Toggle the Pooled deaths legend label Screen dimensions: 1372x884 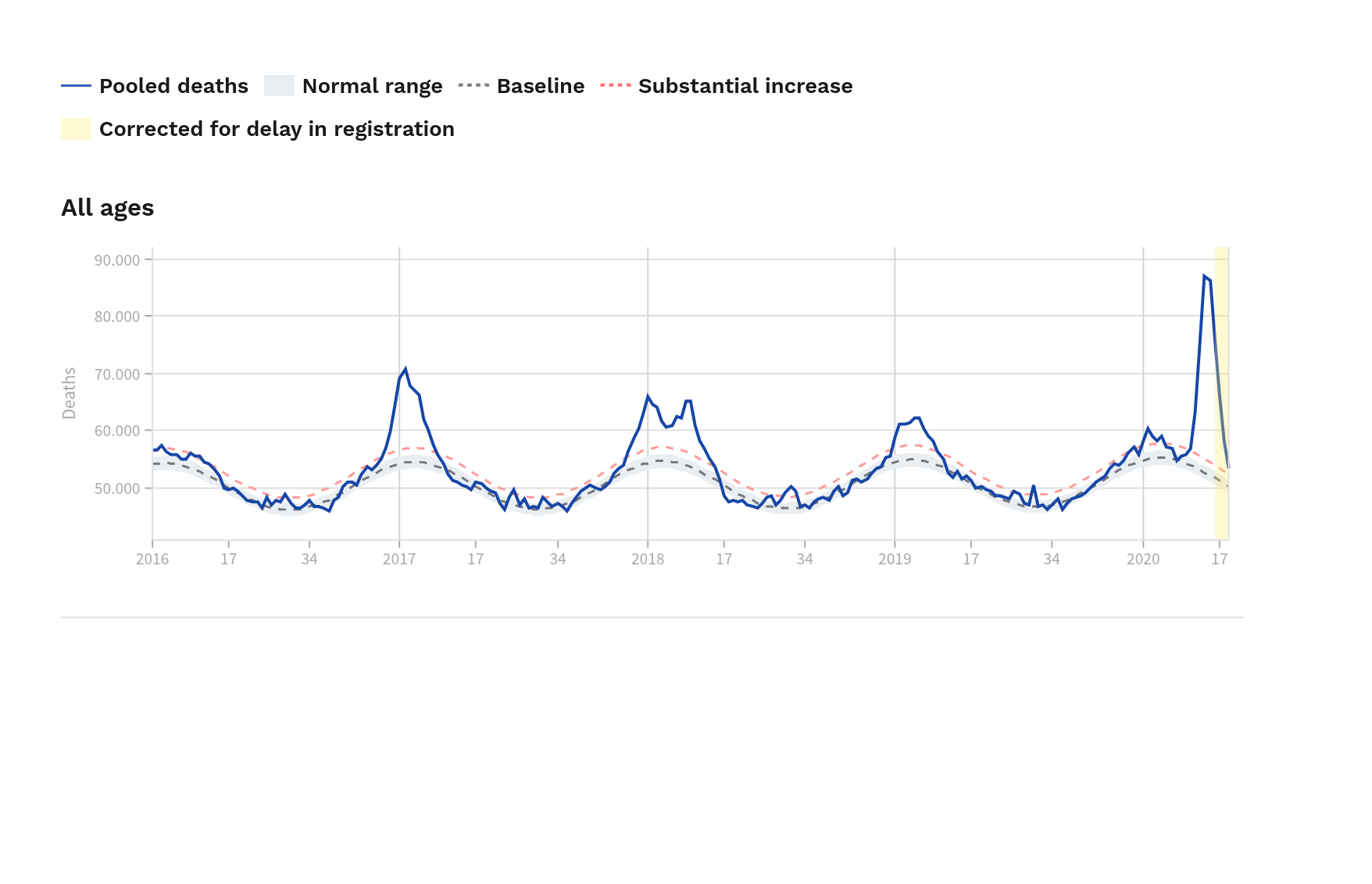[173, 86]
